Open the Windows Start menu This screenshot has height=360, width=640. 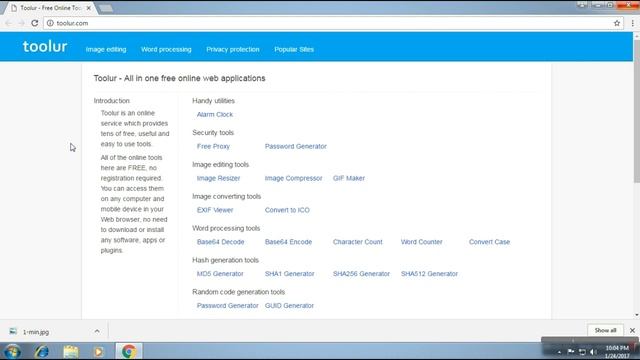(x=12, y=351)
